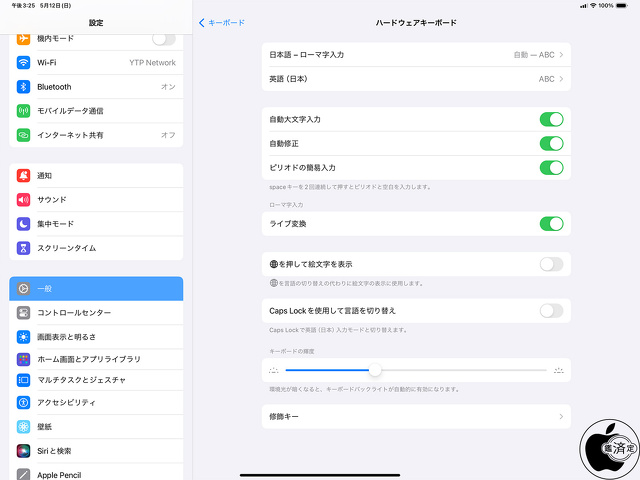The width and height of the screenshot is (640, 480).
Task: Select サウンド in sidebar
Action: (x=96, y=200)
